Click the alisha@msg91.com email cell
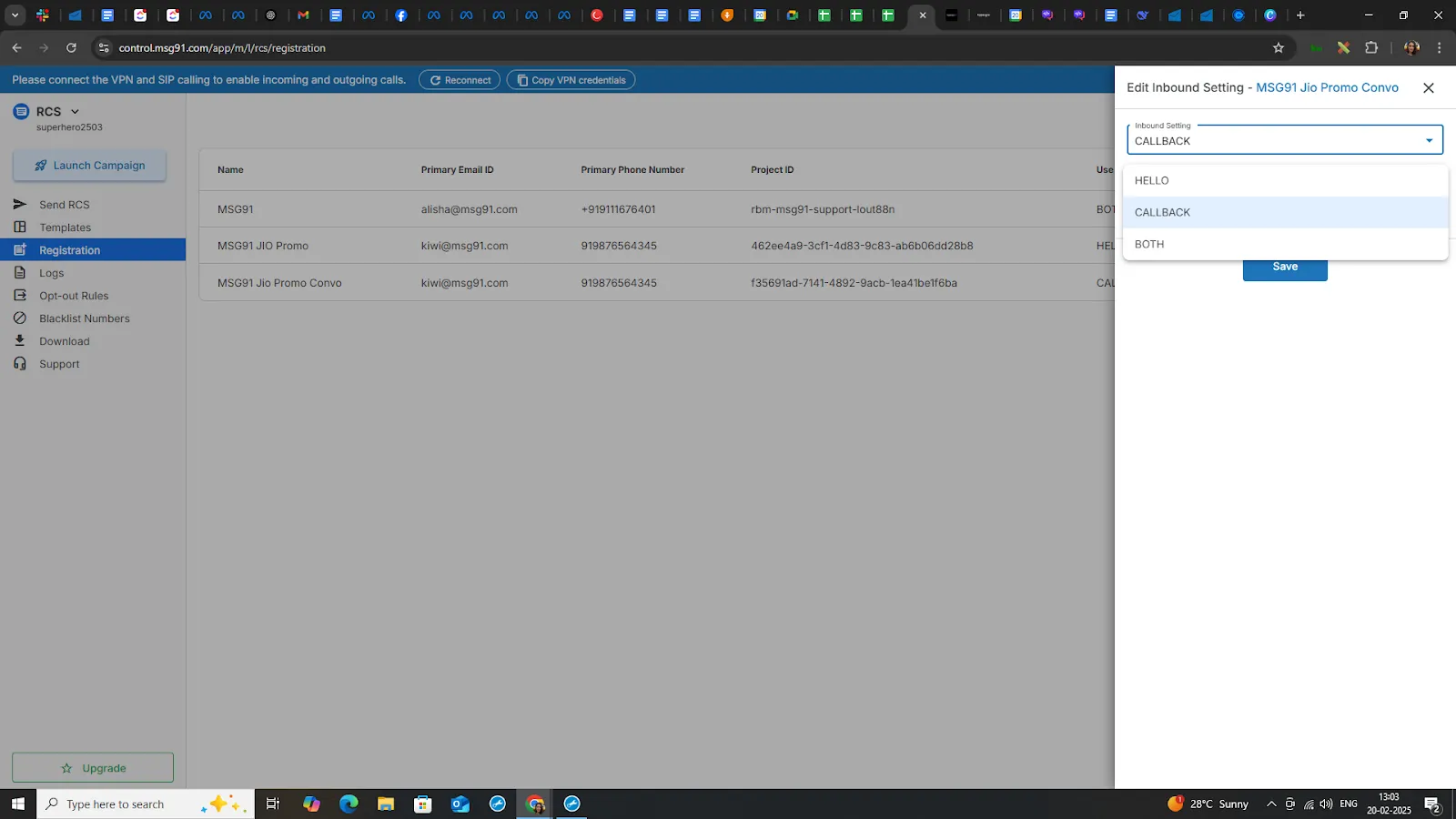 pos(469,209)
